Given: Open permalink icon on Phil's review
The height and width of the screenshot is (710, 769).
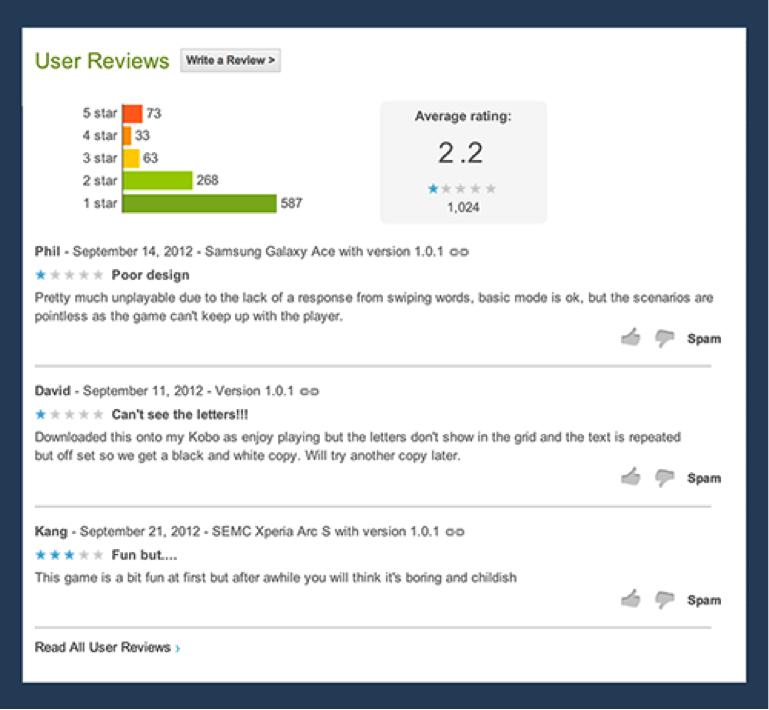Looking at the screenshot, I should (459, 253).
